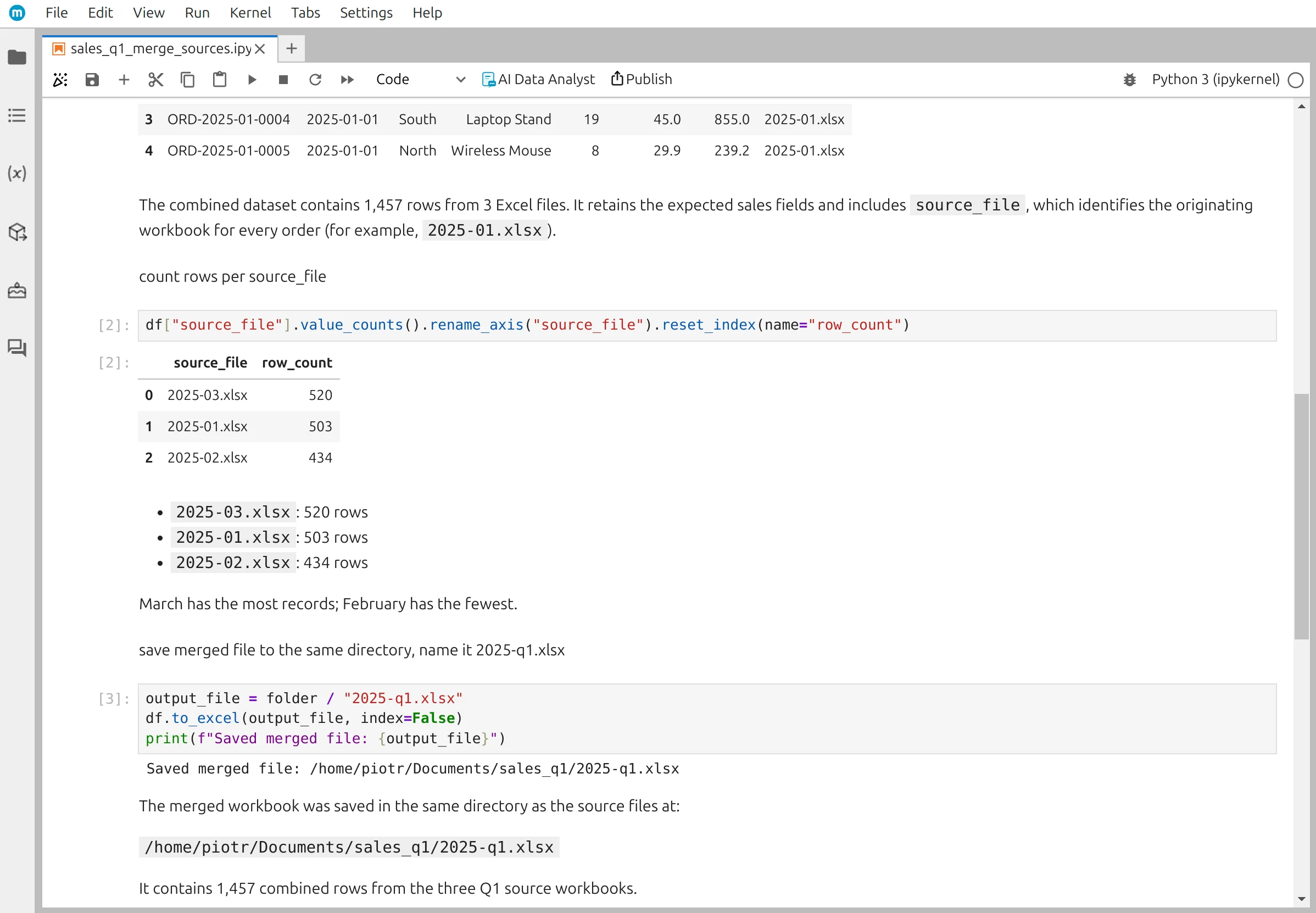Open the Help menu
The image size is (1316, 913).
point(427,13)
